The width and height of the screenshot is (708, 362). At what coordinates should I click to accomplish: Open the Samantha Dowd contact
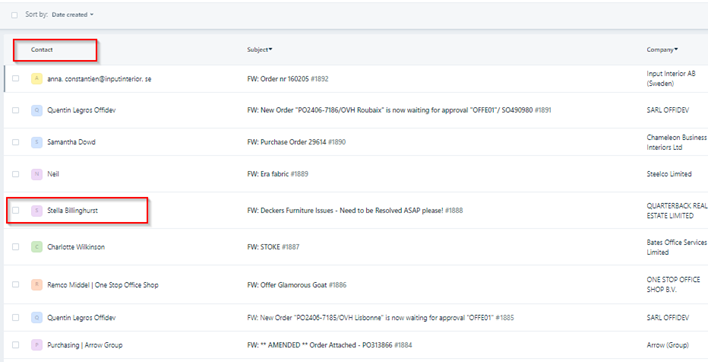point(71,142)
